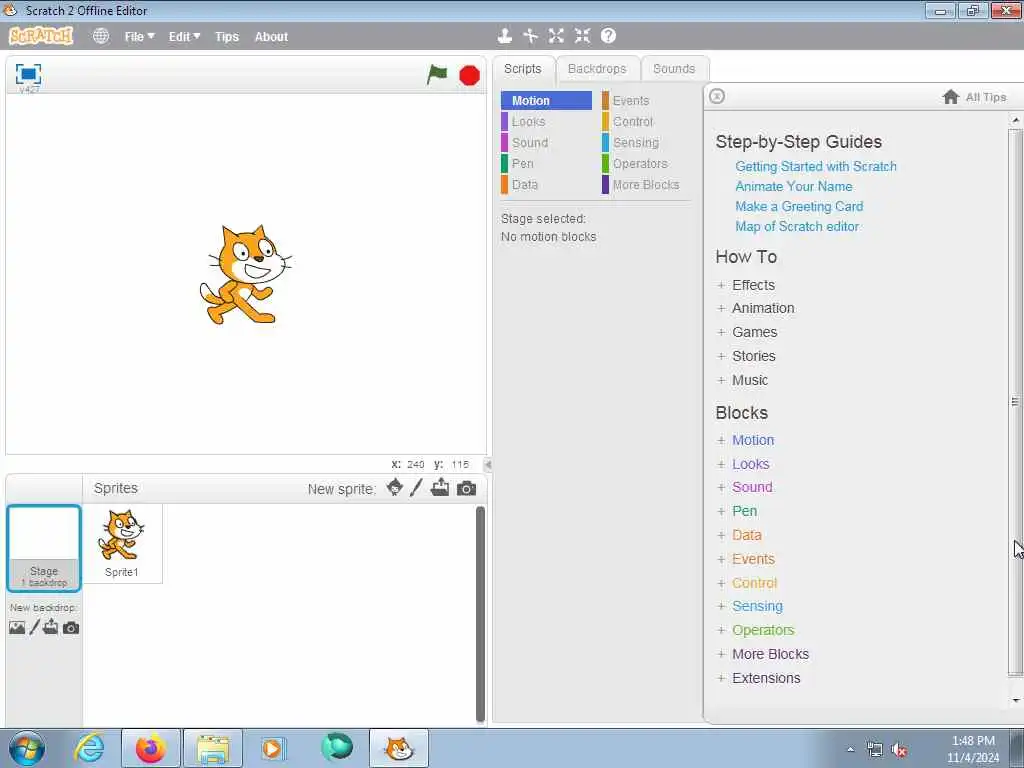Select the Sprite1 thumbnail
1024x768 pixels.
click(x=122, y=543)
